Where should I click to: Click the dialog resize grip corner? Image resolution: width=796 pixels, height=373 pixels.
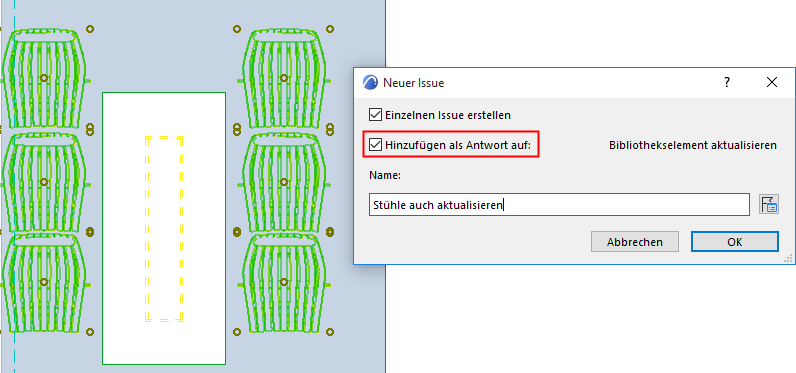click(788, 259)
